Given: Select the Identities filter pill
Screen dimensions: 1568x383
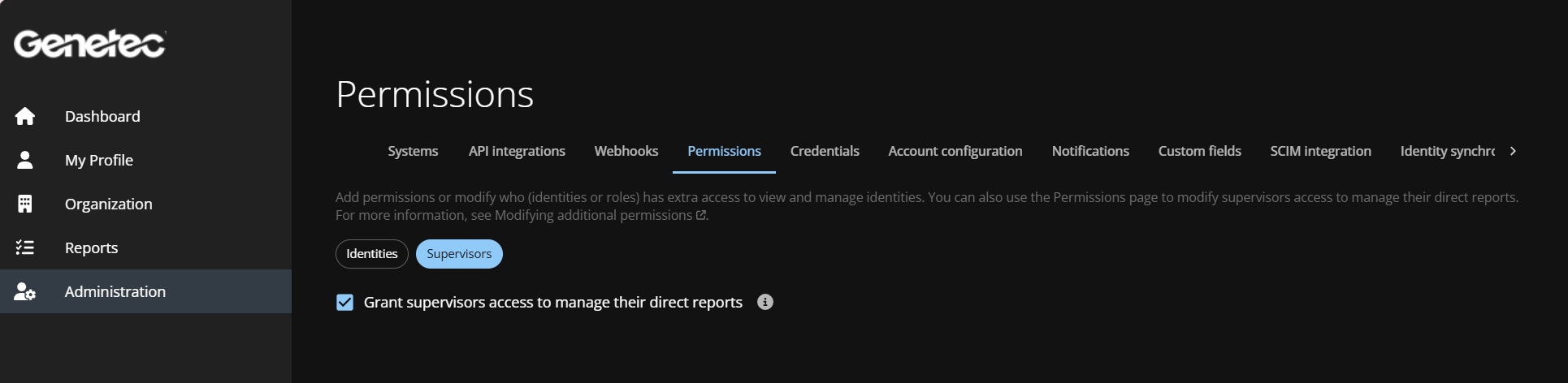Looking at the screenshot, I should pyautogui.click(x=371, y=254).
